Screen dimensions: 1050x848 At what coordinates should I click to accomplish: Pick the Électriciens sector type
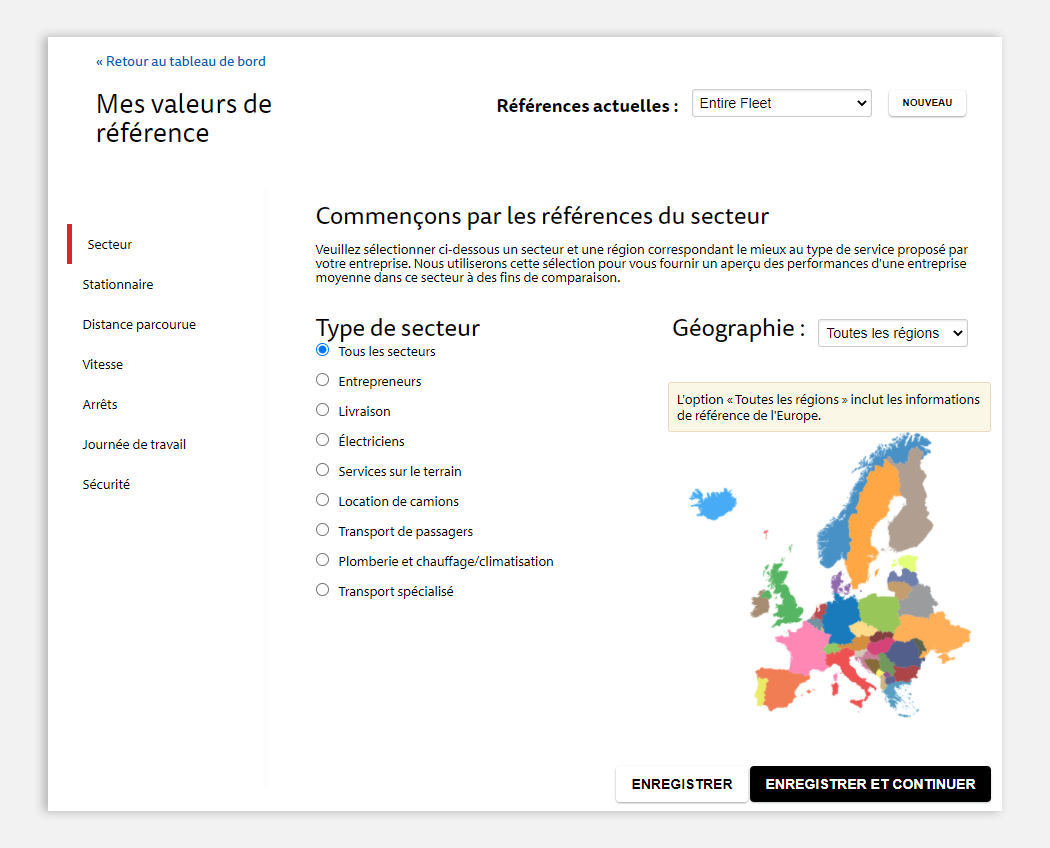(322, 440)
